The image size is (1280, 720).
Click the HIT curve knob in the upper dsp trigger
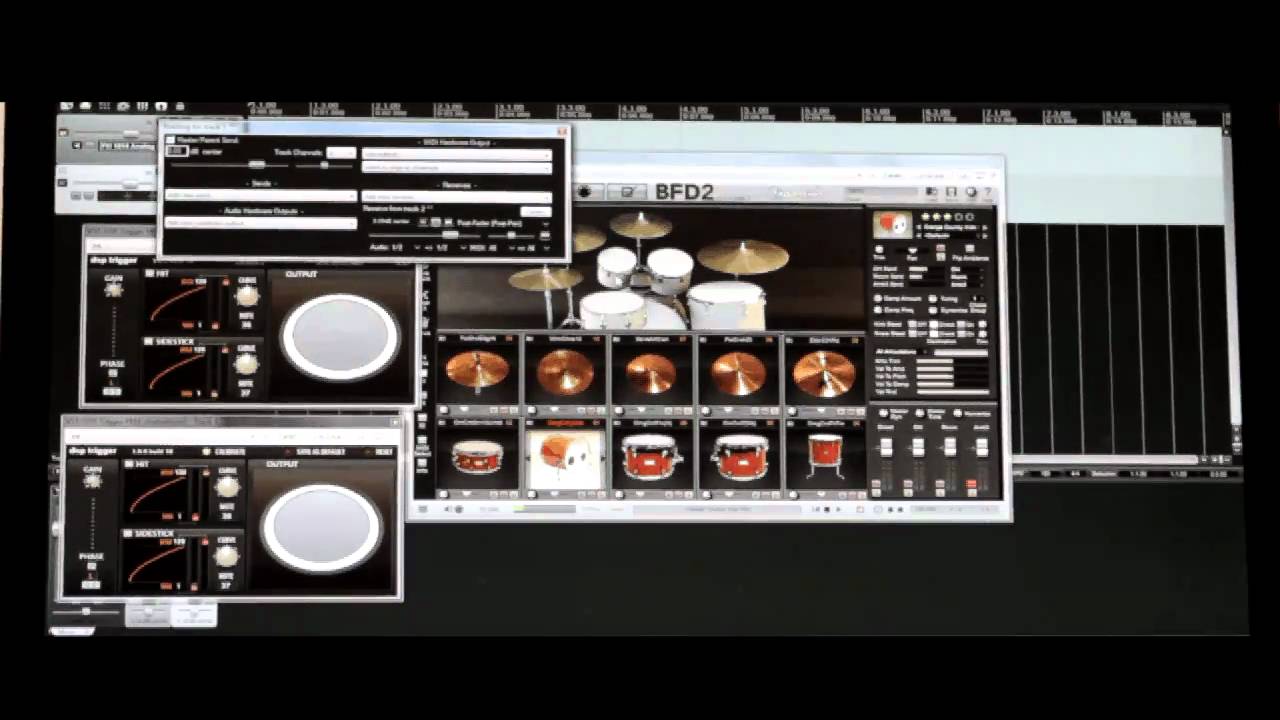[246, 296]
